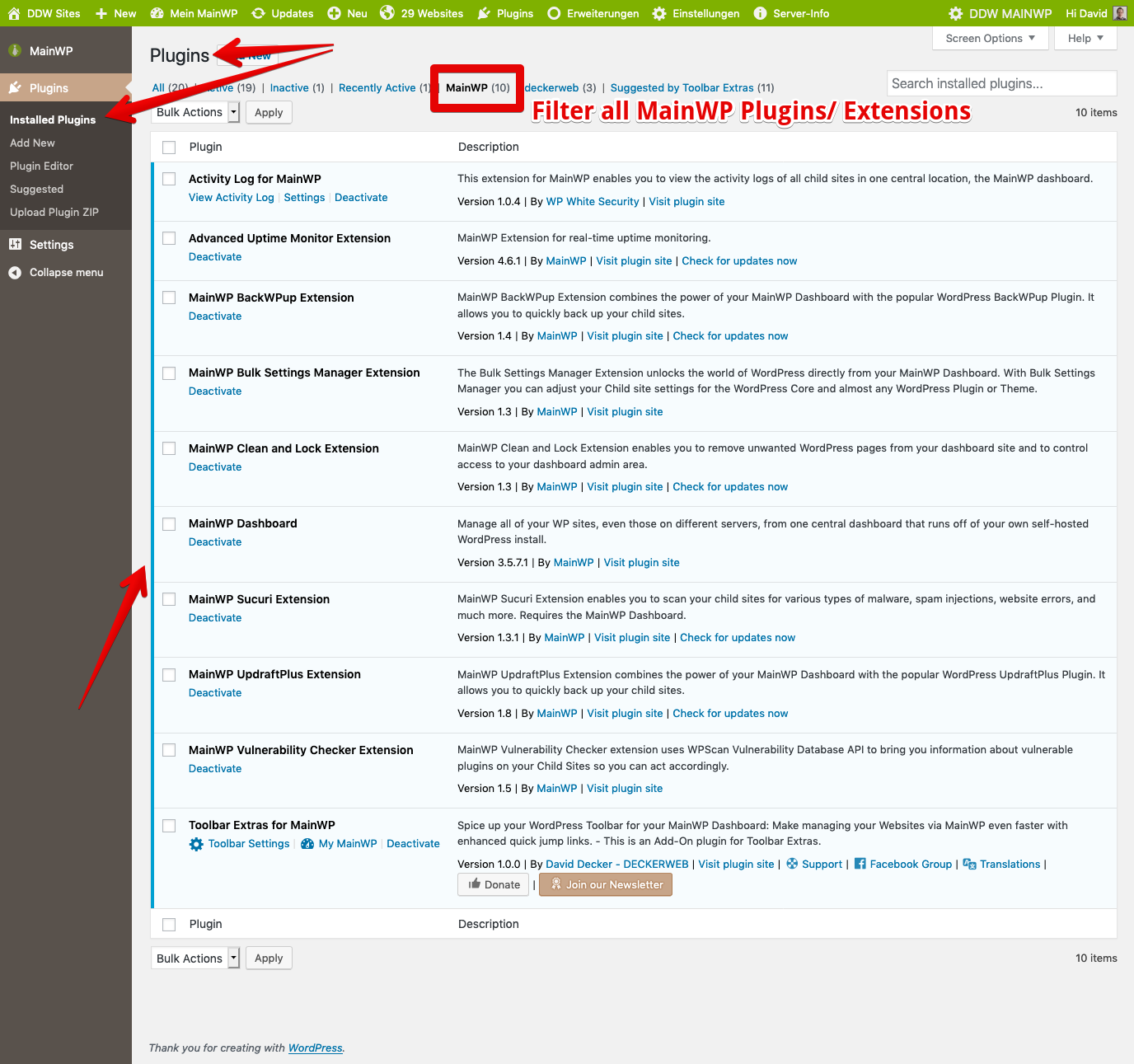Click the sidebar Settings sliders icon
The width and height of the screenshot is (1134, 1064).
15,244
